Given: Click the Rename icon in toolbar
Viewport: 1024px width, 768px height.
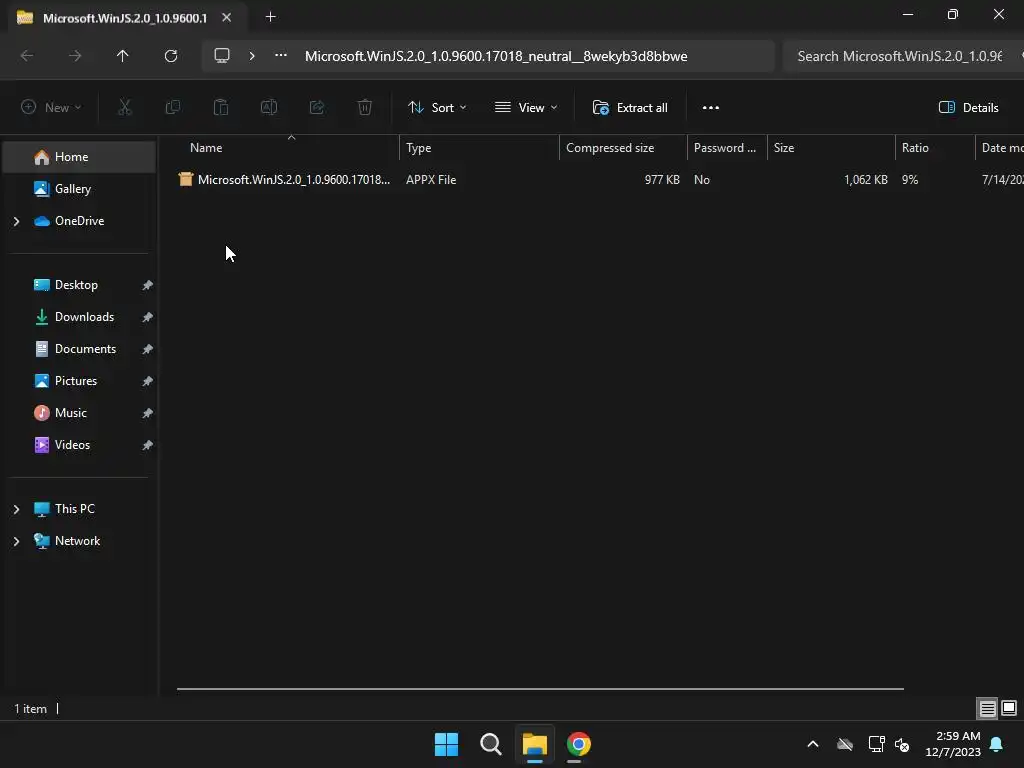Looking at the screenshot, I should pos(269,108).
